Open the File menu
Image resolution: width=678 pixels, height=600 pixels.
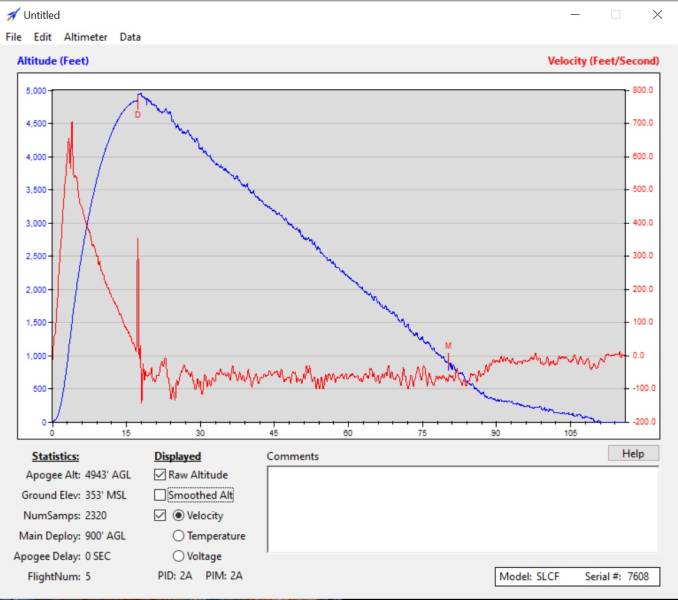13,37
